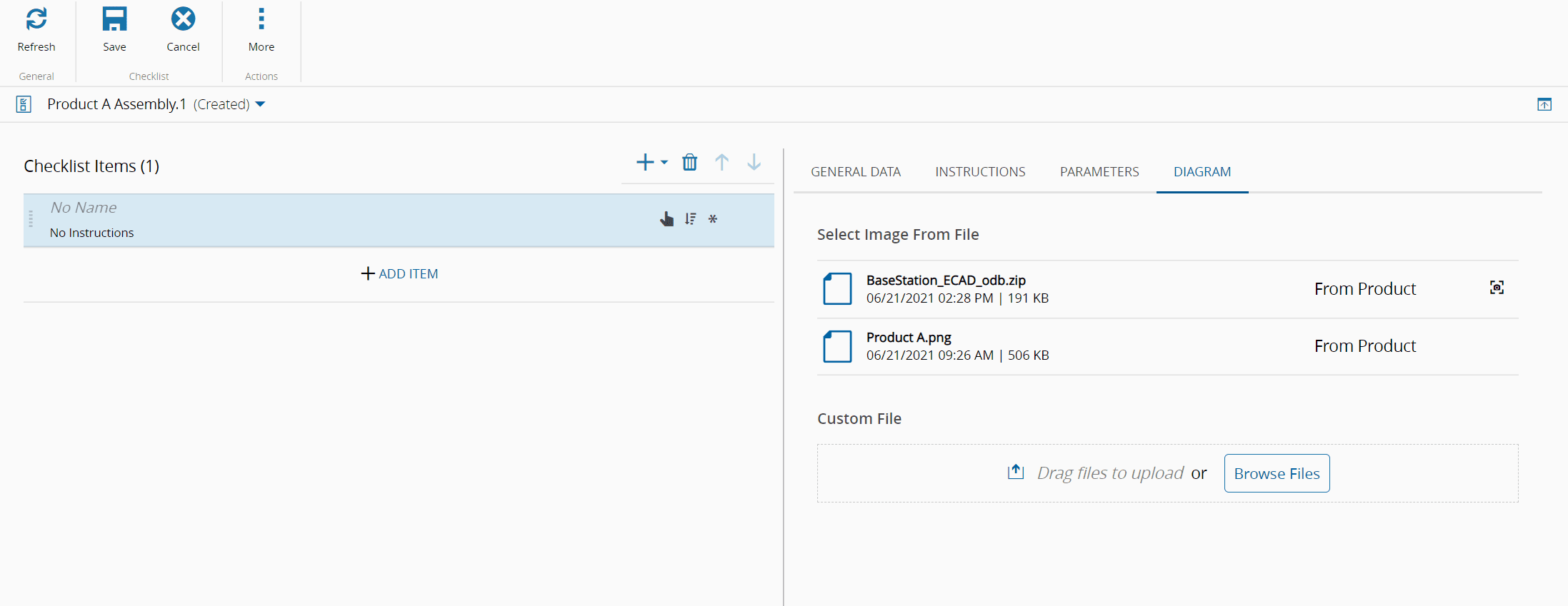Select the Product A.png file
The image size is (1568, 606).
click(x=909, y=338)
